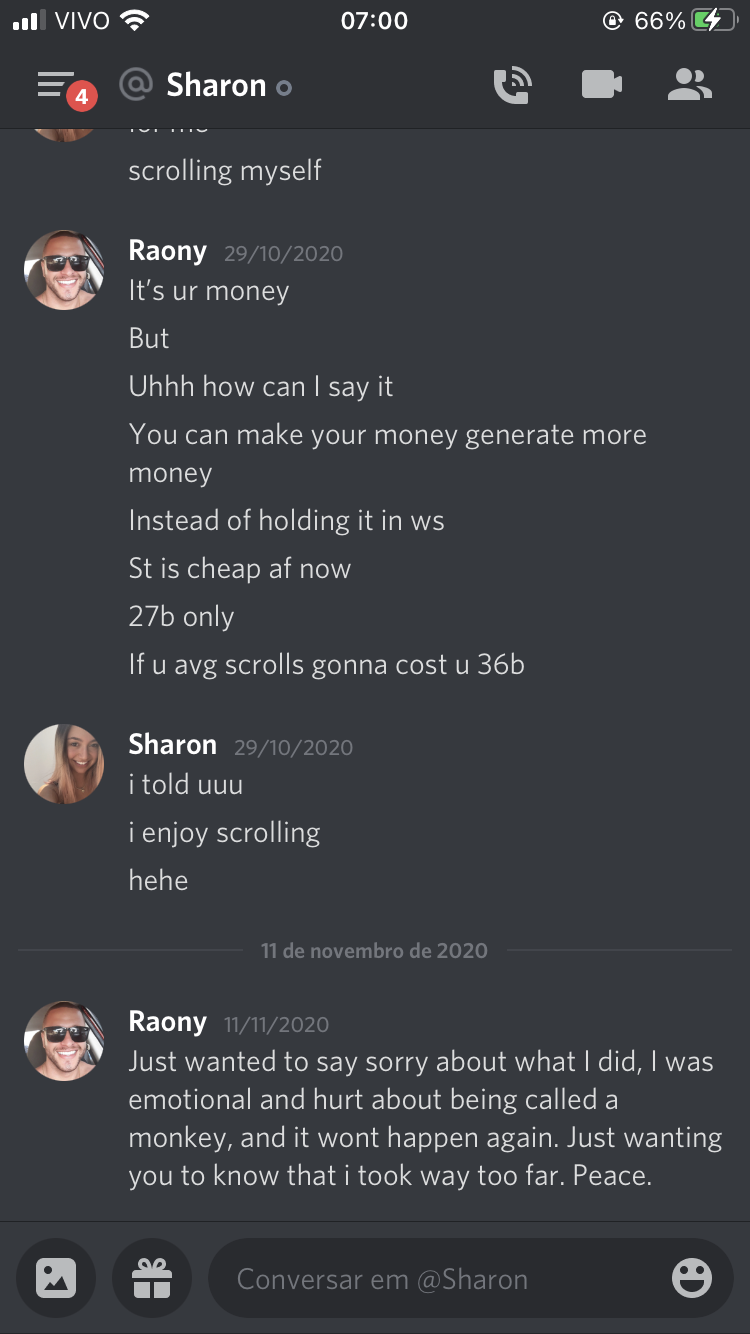Start a video call with Sharon
This screenshot has width=750, height=1334.
(x=602, y=85)
